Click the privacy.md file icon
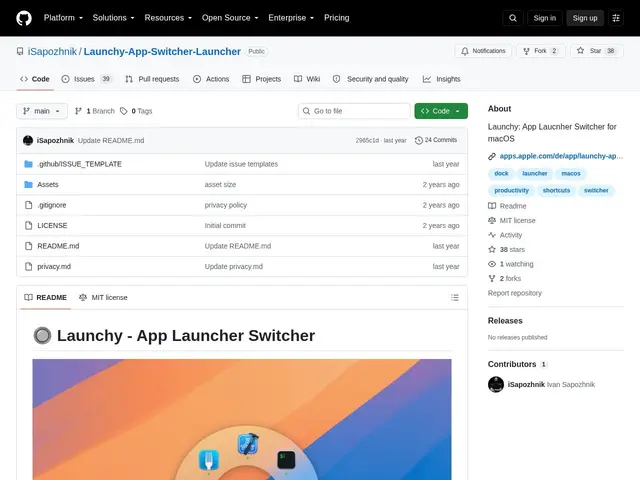This screenshot has width=640, height=480. coord(28,266)
